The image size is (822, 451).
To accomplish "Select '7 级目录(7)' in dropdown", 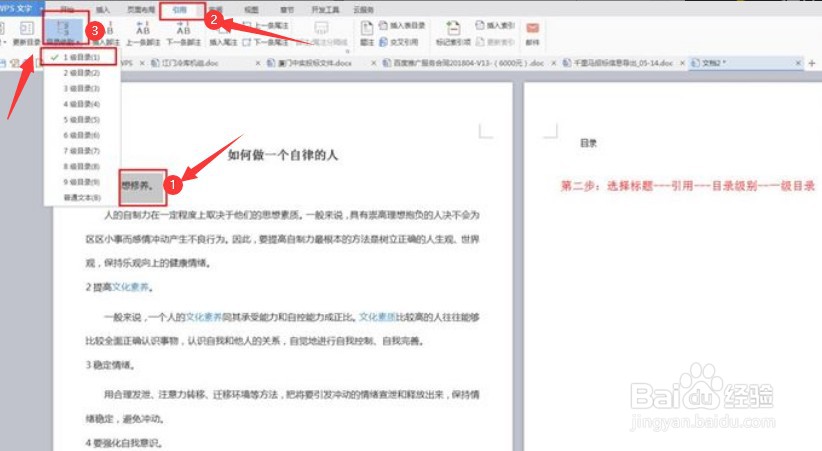I will click(x=82, y=151).
